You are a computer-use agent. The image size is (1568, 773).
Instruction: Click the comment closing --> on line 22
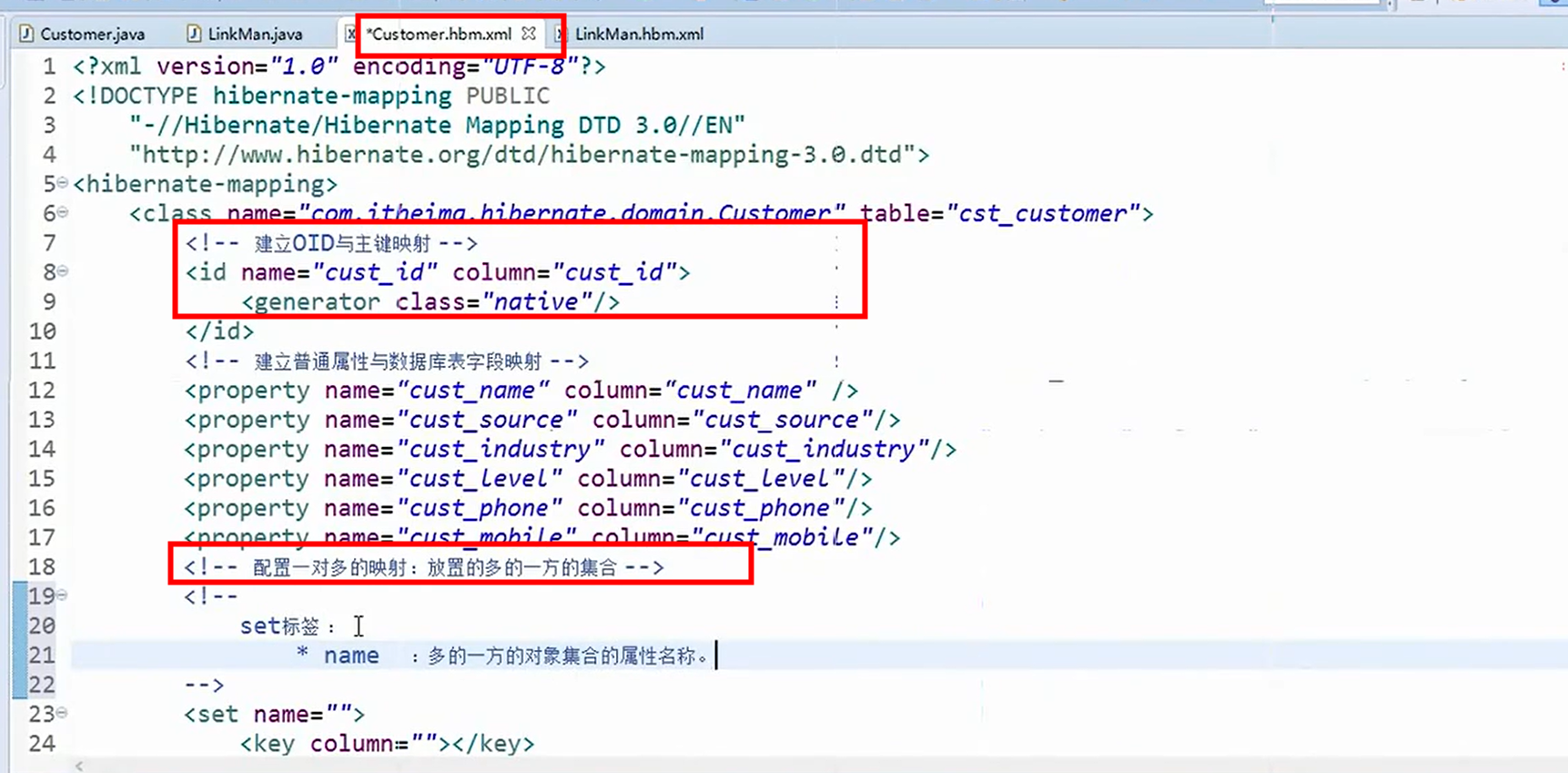click(204, 685)
